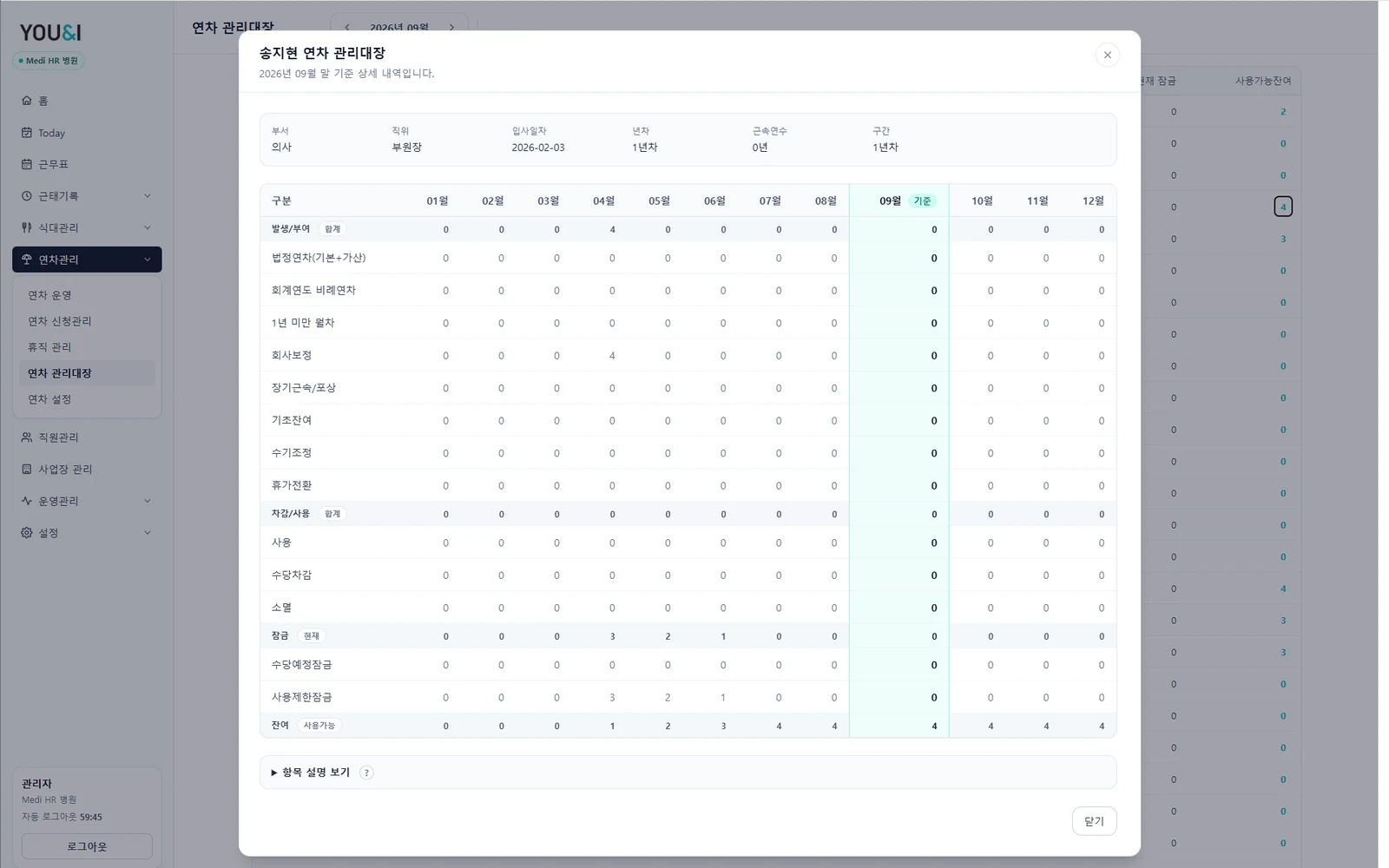Click the 입사일자 value 2026-02-03
The image size is (1389, 868).
538,148
